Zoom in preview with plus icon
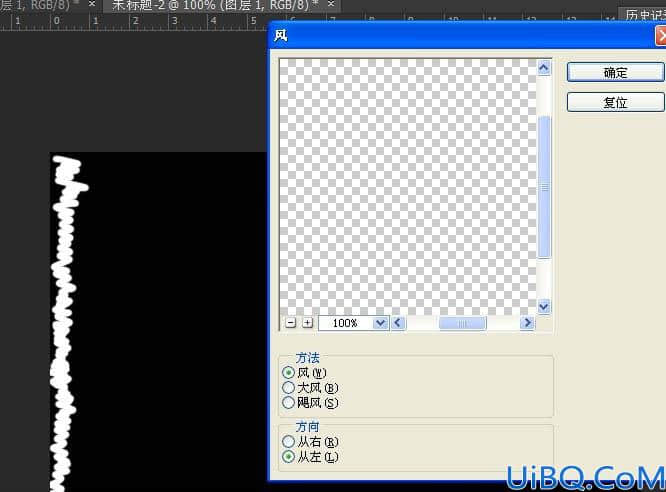 307,323
